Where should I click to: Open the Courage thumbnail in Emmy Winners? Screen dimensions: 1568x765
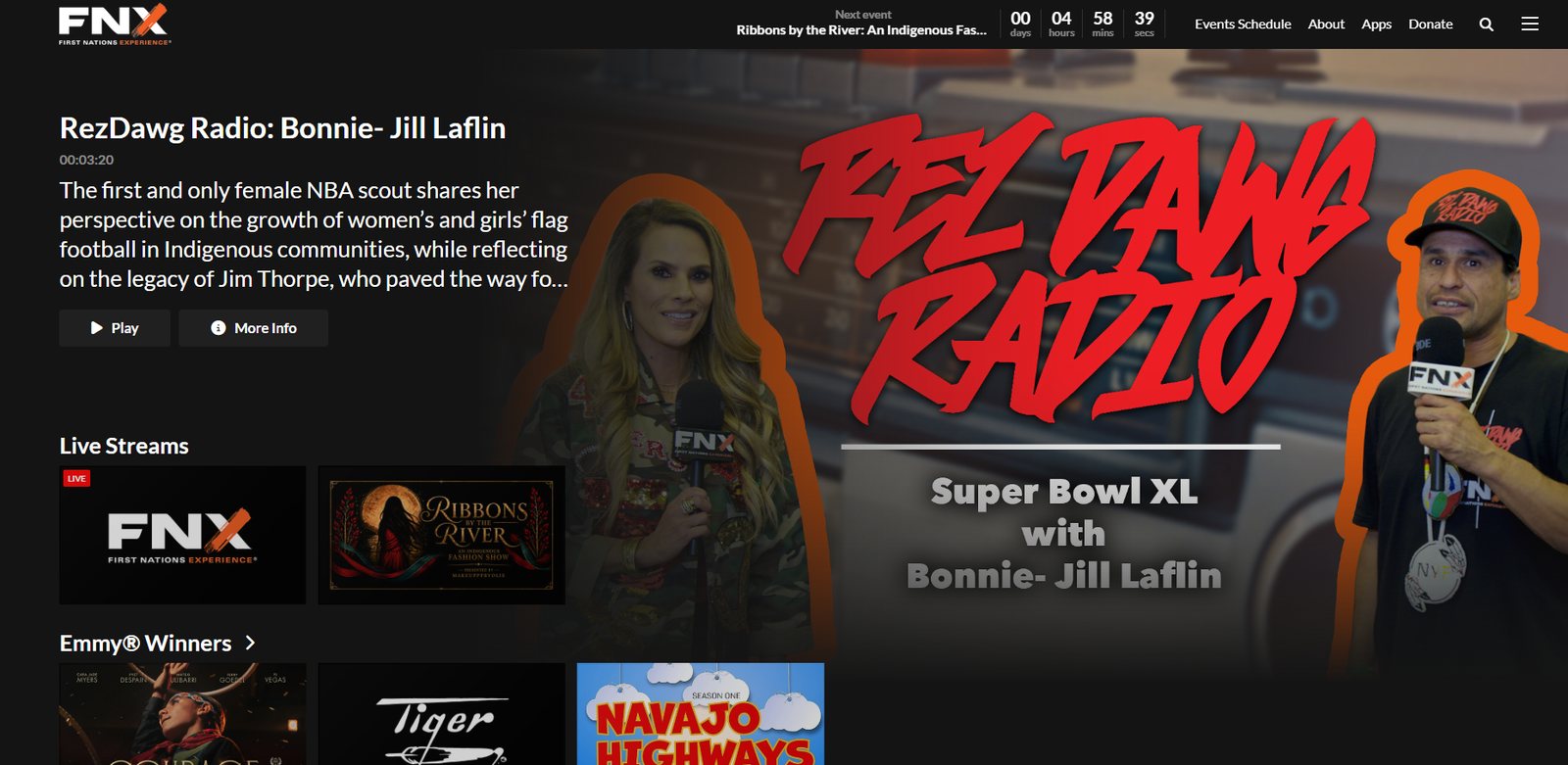click(x=182, y=714)
